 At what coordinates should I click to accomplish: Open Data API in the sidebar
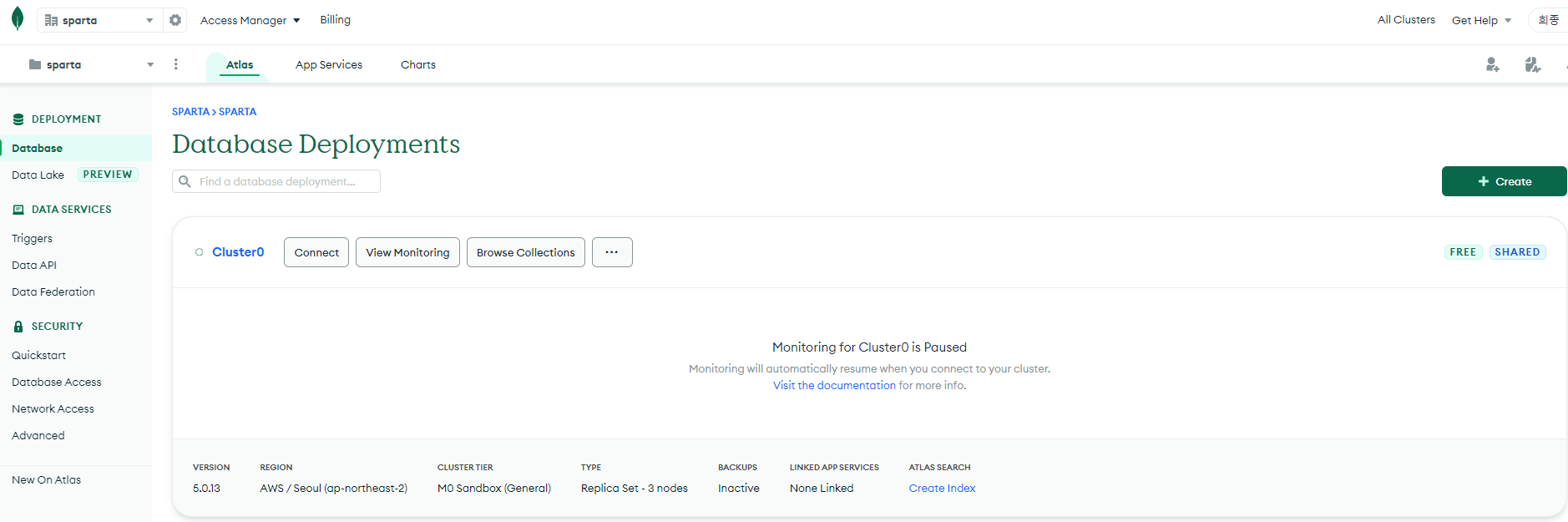click(x=34, y=265)
